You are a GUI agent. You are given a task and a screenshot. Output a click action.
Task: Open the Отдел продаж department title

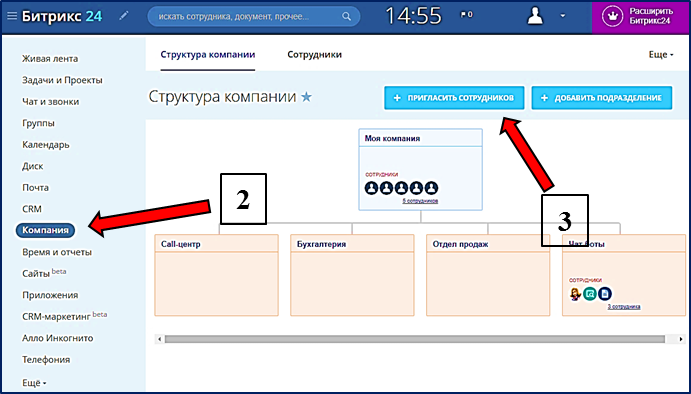click(460, 244)
